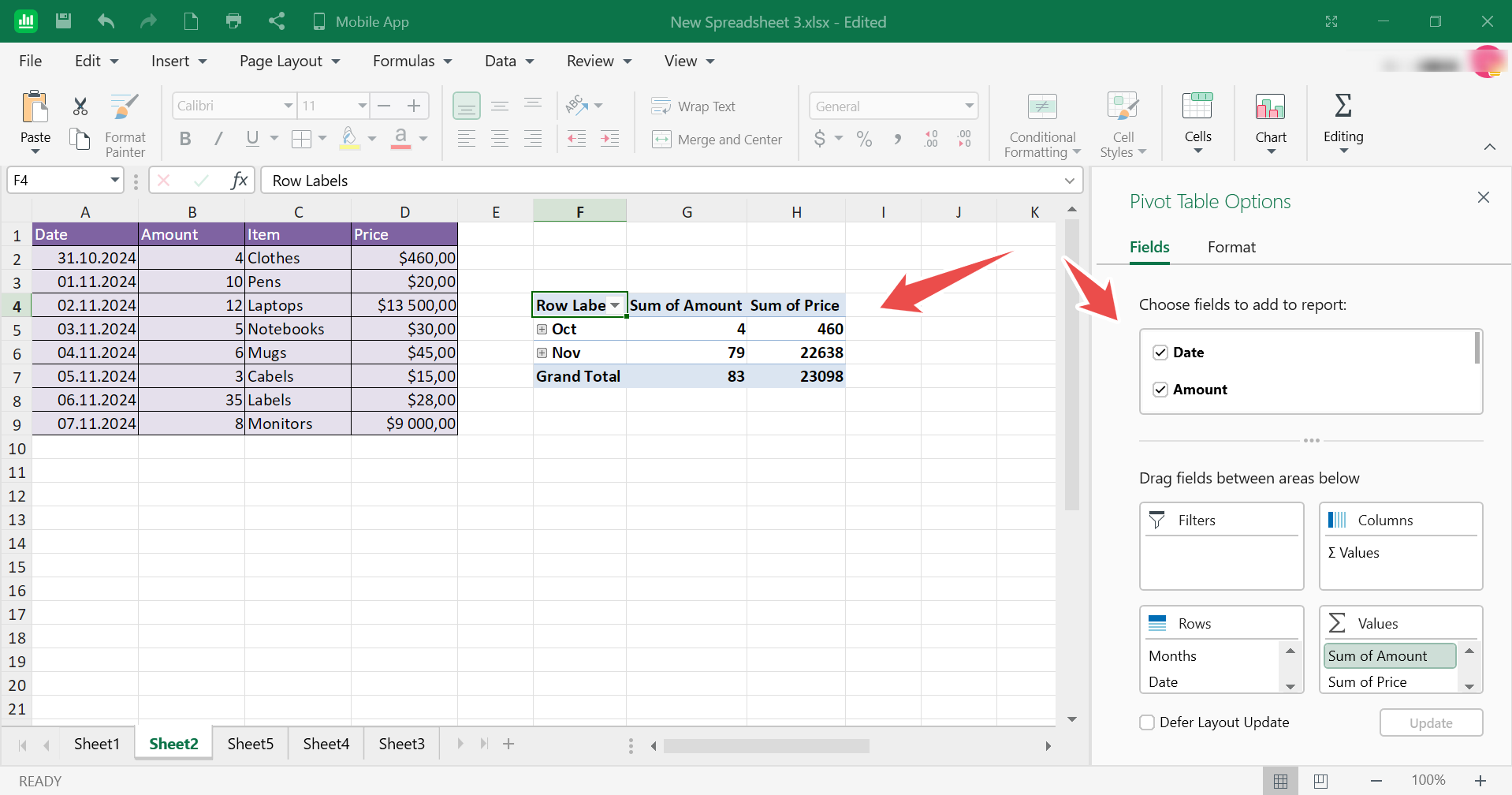Apply the red font color

[x=400, y=139]
